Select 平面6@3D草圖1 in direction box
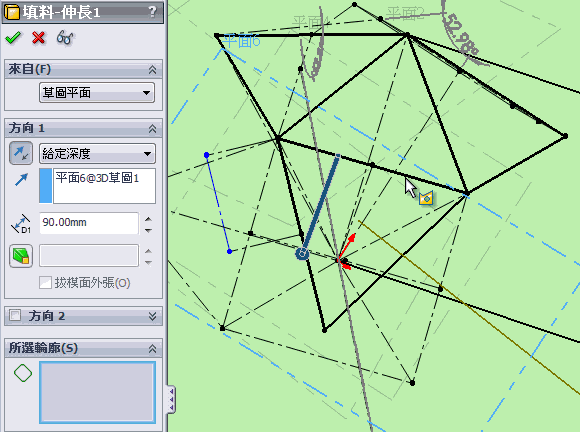The width and height of the screenshot is (580, 432). [x=97, y=178]
